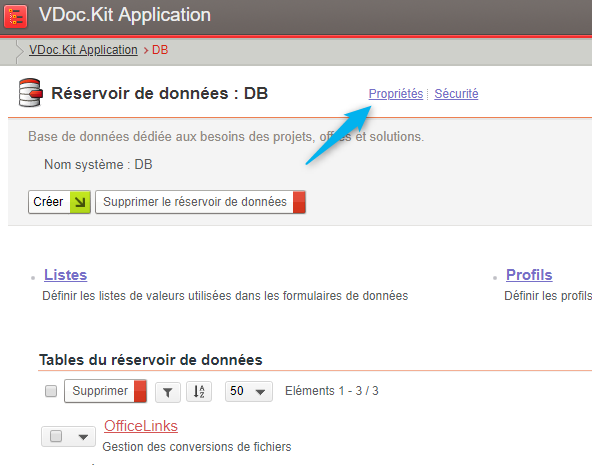Click the red edge of the Supprimer button

click(x=140, y=391)
